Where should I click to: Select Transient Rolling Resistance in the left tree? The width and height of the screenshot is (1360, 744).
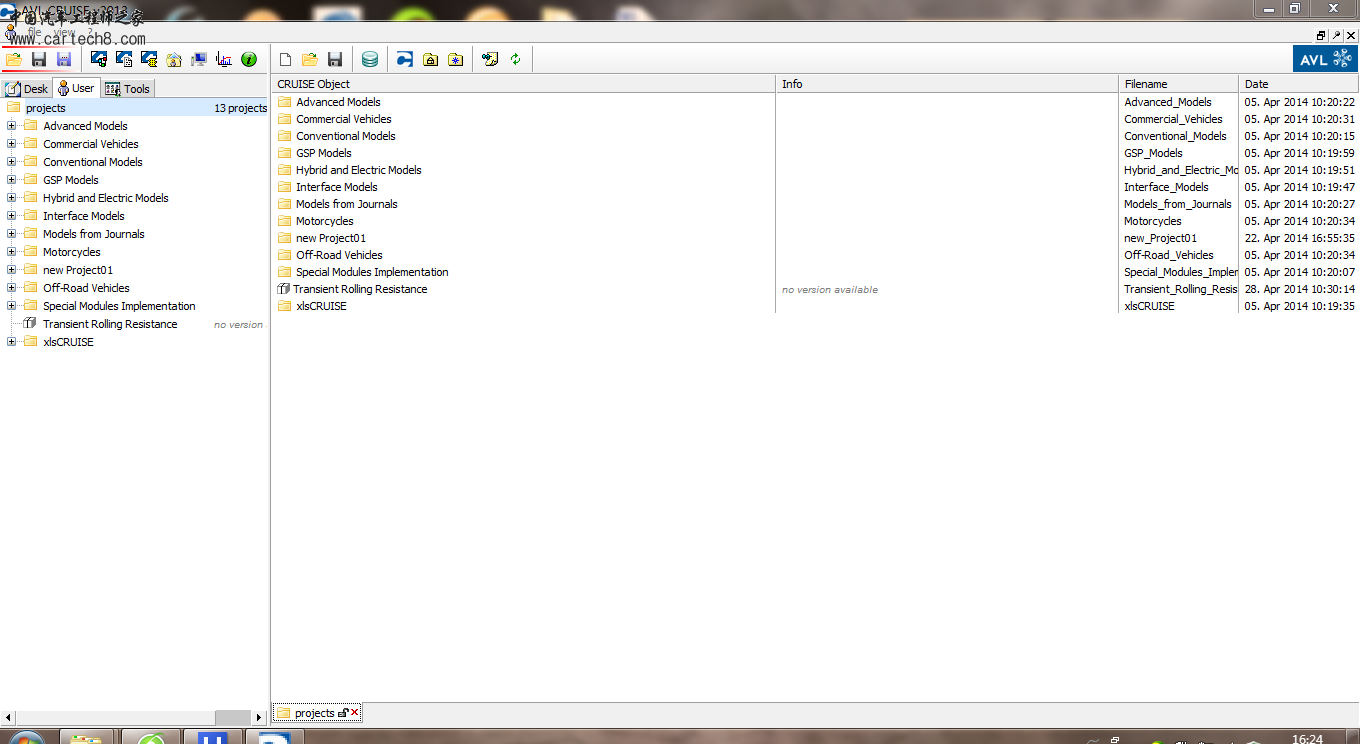(x=110, y=324)
